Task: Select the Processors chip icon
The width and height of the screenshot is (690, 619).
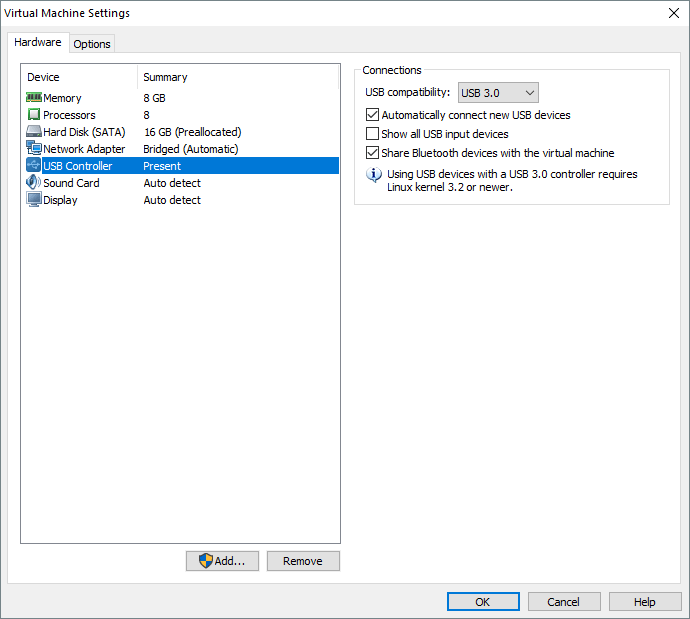Action: tap(34, 115)
